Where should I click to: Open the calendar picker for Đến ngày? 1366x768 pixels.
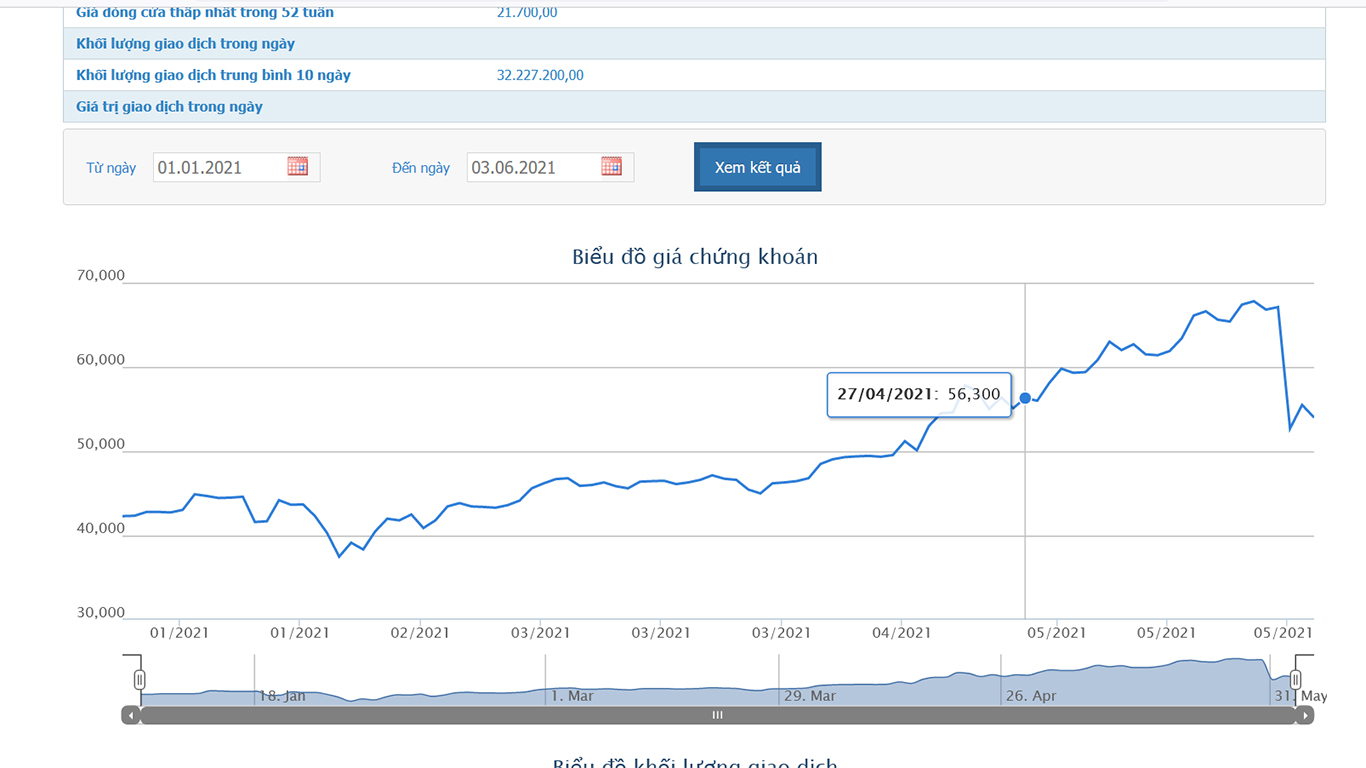(x=611, y=167)
